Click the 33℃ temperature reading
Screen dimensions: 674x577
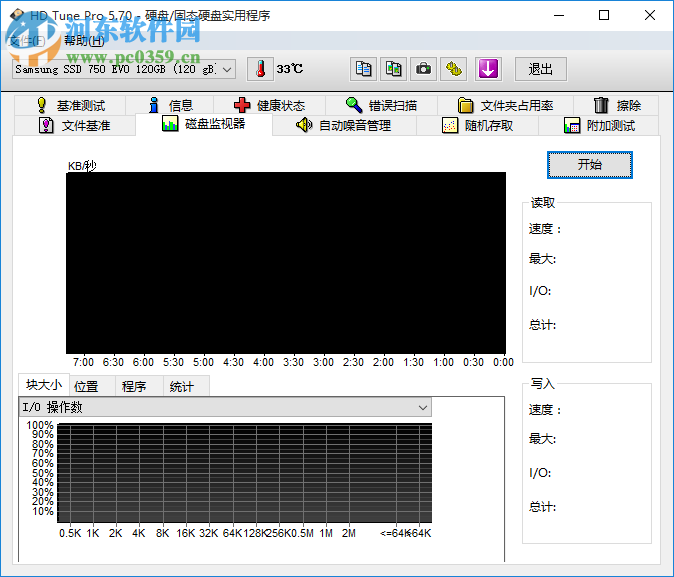290,69
